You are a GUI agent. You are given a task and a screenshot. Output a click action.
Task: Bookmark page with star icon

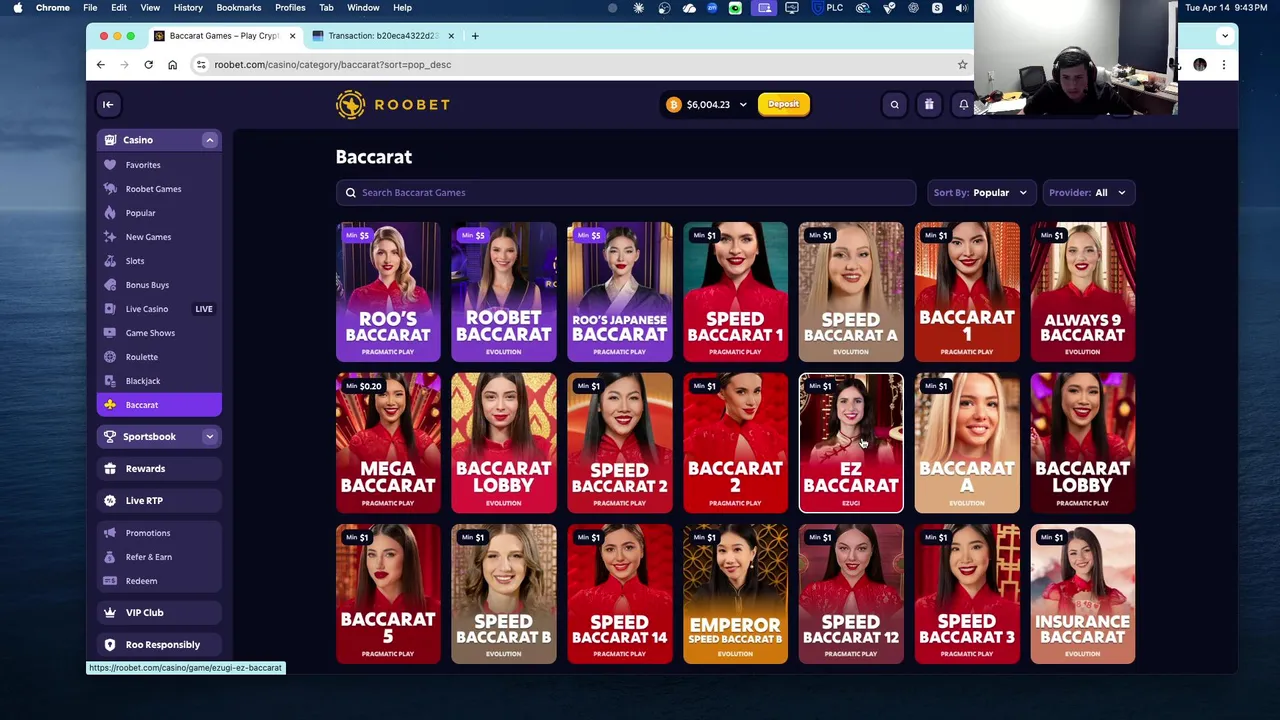tap(962, 64)
